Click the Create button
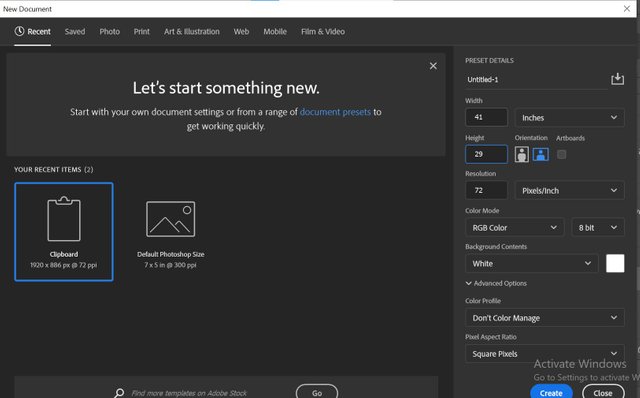Image resolution: width=640 pixels, height=398 pixels. point(551,392)
